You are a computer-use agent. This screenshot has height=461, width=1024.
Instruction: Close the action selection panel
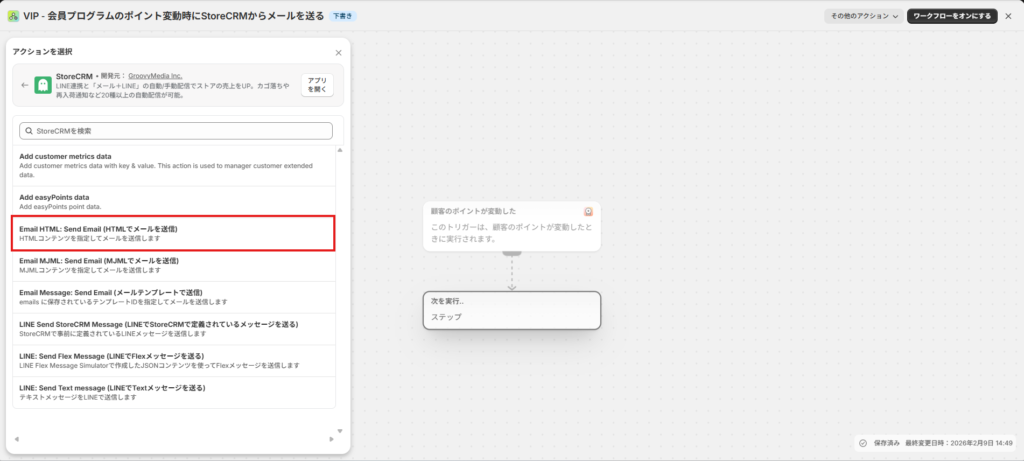point(338,52)
